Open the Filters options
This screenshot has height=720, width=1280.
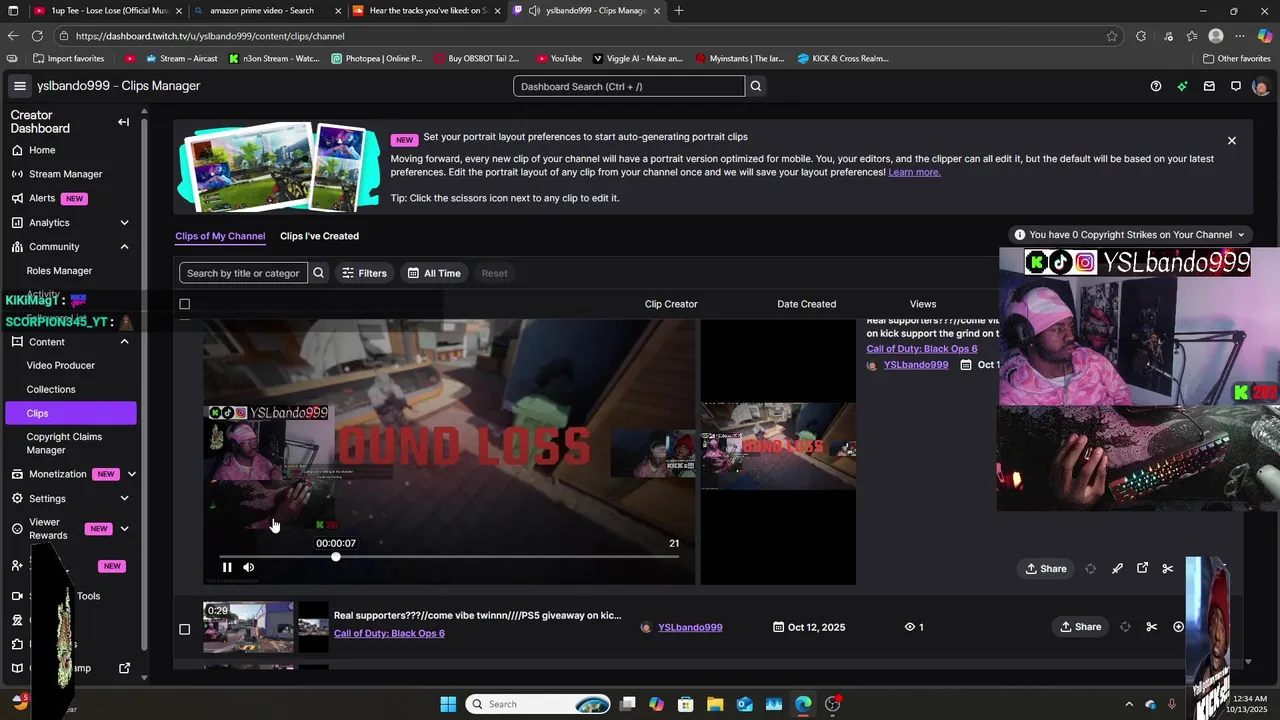pos(364,273)
